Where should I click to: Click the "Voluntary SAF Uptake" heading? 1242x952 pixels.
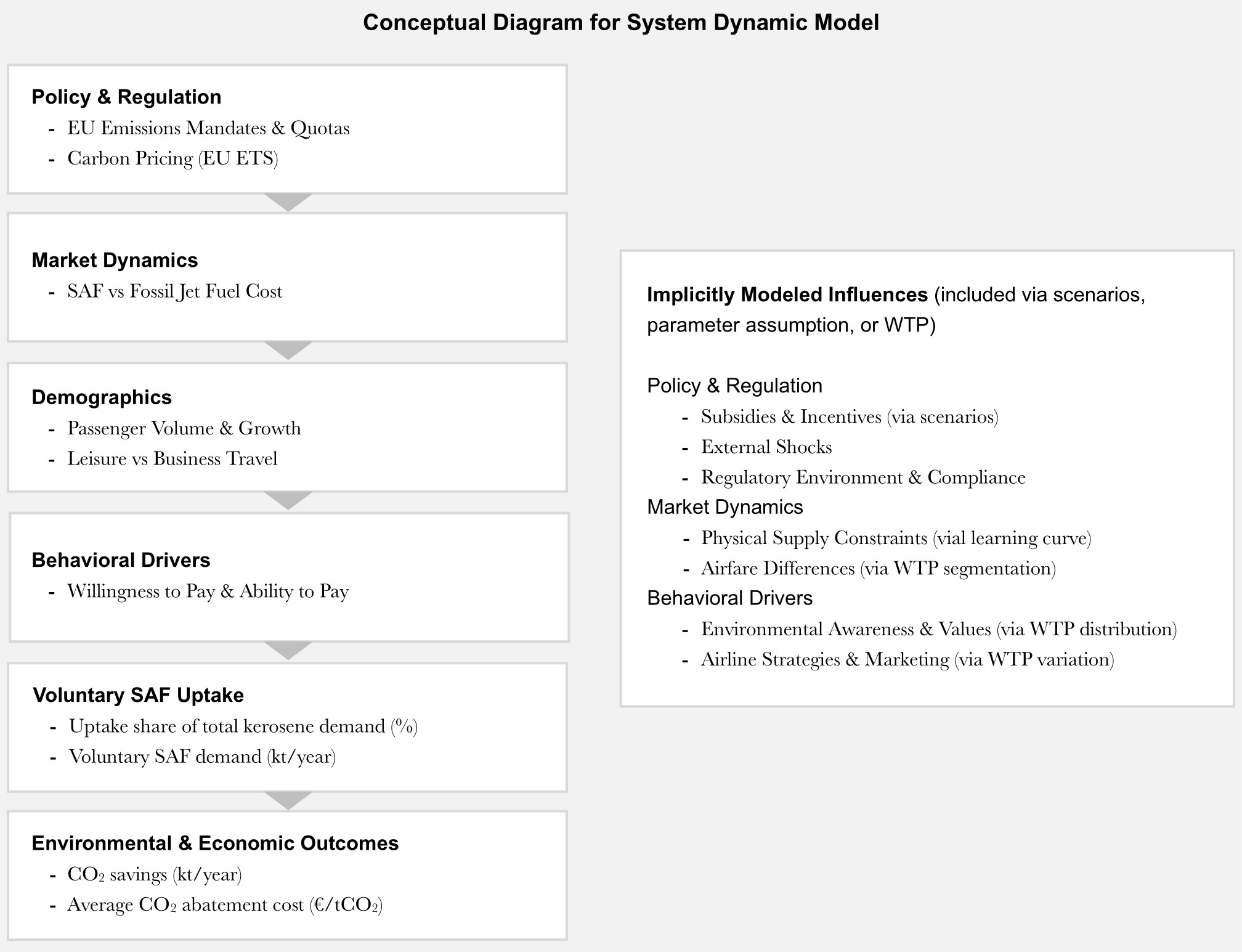tap(139, 695)
